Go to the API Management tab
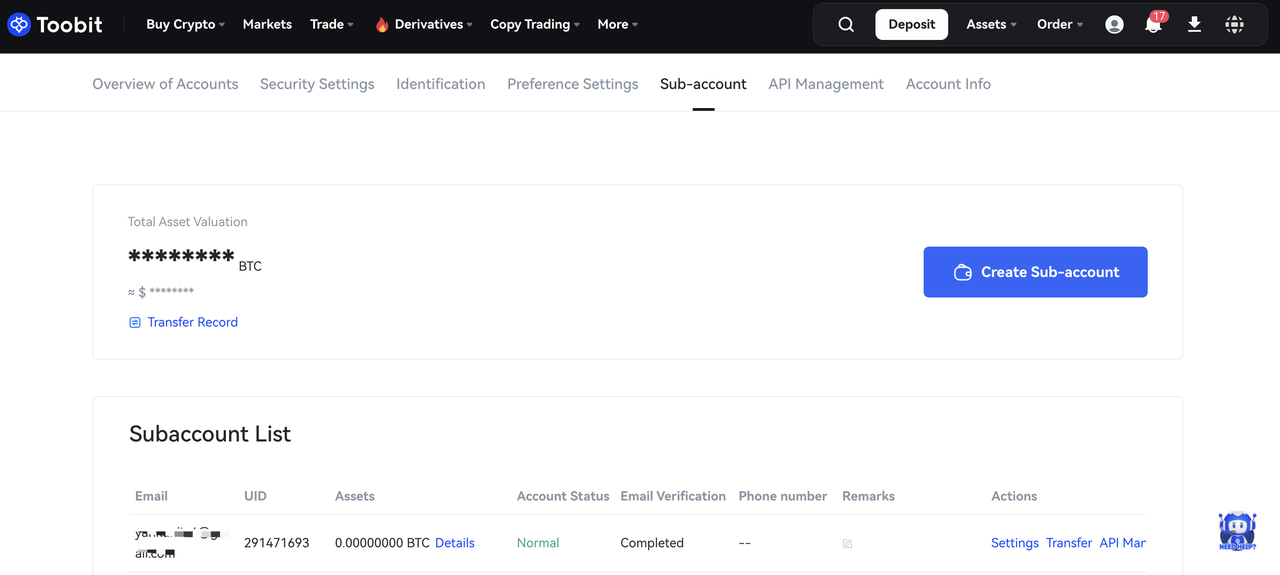The height and width of the screenshot is (575, 1280). pos(826,84)
